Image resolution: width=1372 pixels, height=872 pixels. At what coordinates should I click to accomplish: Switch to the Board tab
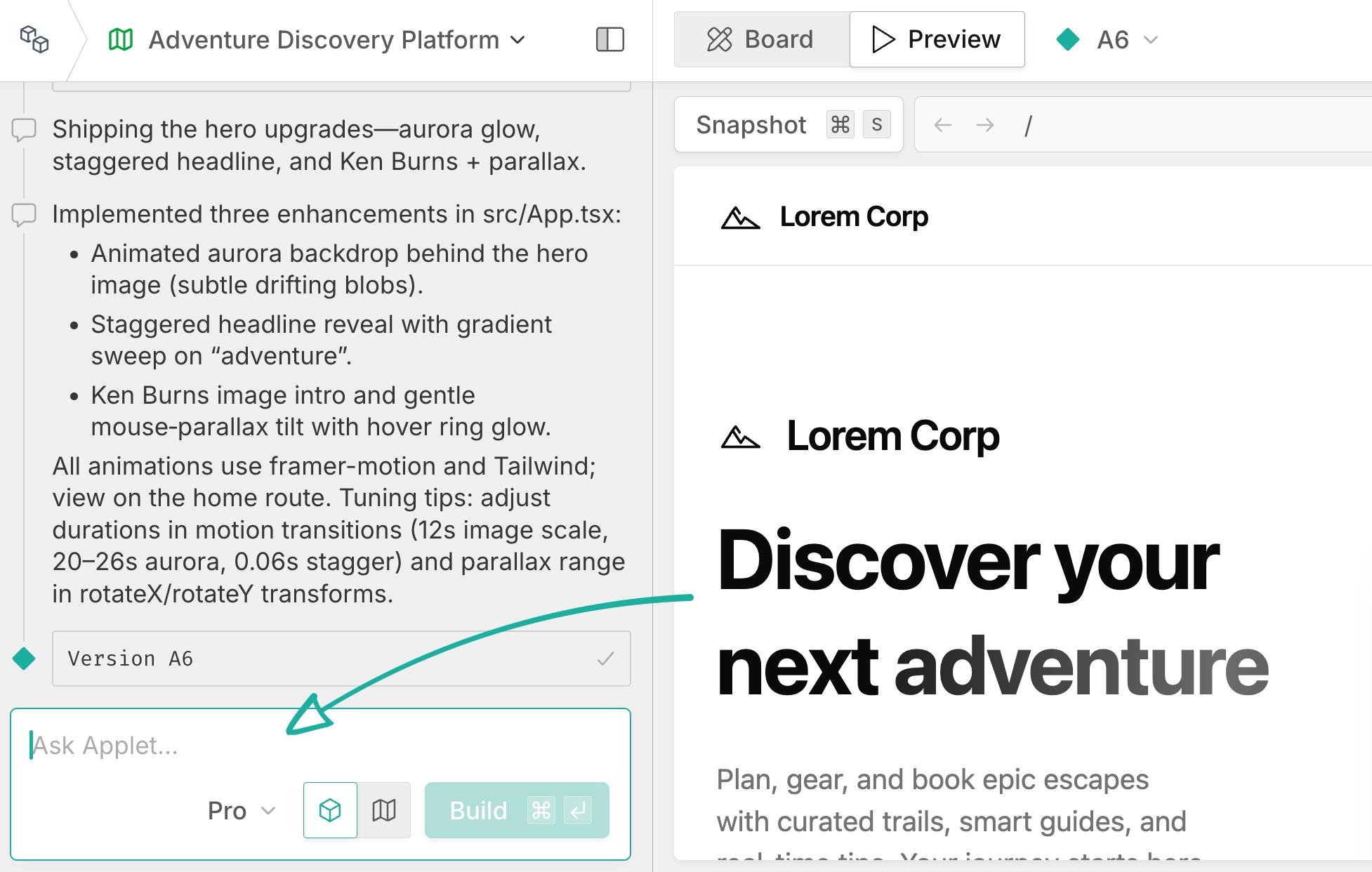[x=761, y=39]
